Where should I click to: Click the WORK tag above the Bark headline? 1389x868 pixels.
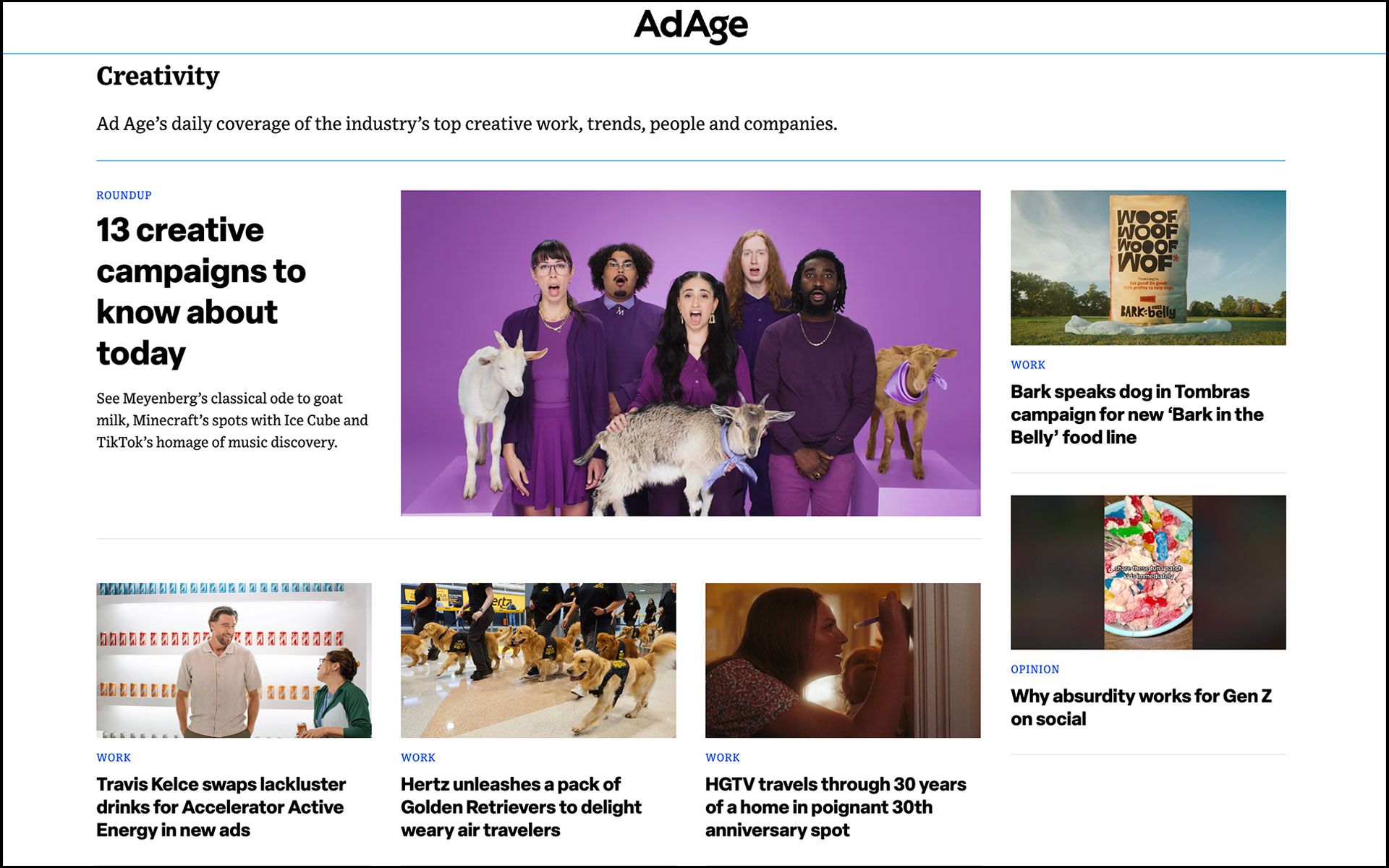pyautogui.click(x=1027, y=365)
